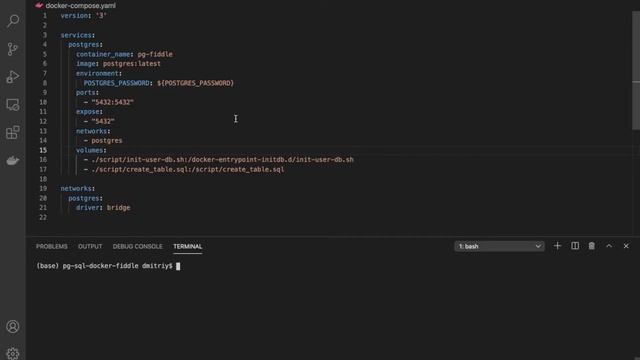Create a new terminal with plus icon
The height and width of the screenshot is (360, 640).
tap(557, 246)
